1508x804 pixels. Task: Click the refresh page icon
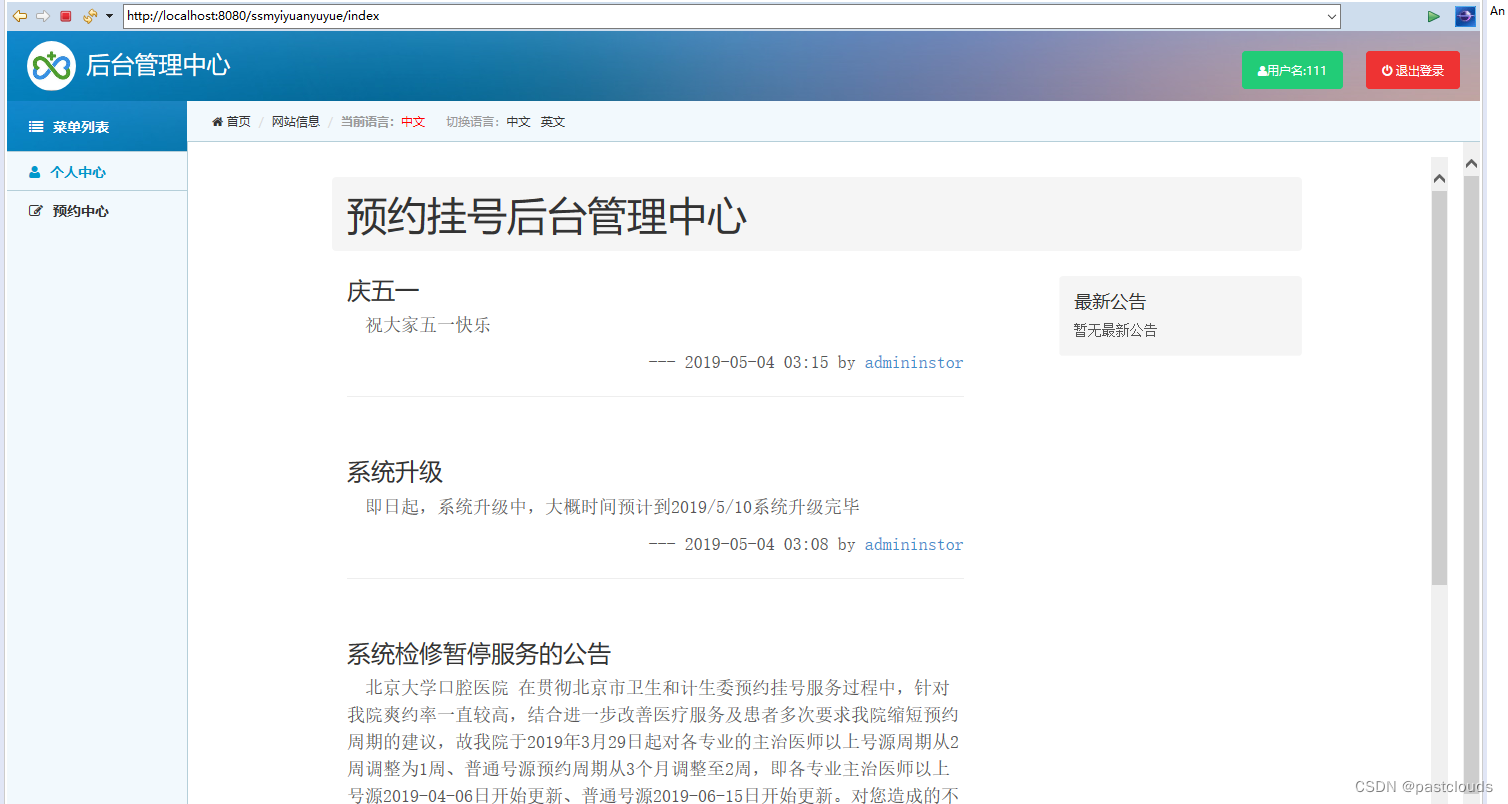(x=90, y=16)
